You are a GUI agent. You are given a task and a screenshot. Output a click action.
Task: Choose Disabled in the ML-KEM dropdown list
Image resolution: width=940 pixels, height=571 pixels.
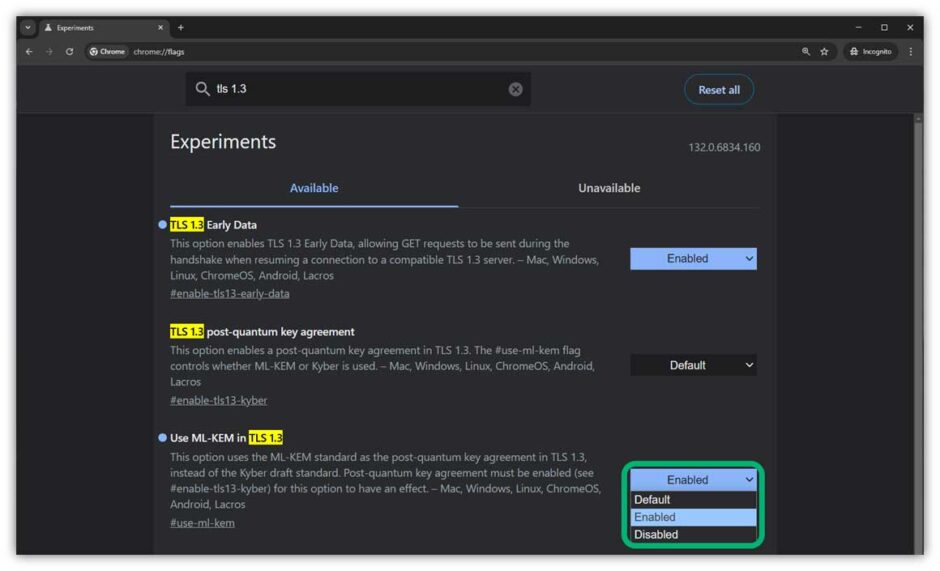pyautogui.click(x=693, y=534)
